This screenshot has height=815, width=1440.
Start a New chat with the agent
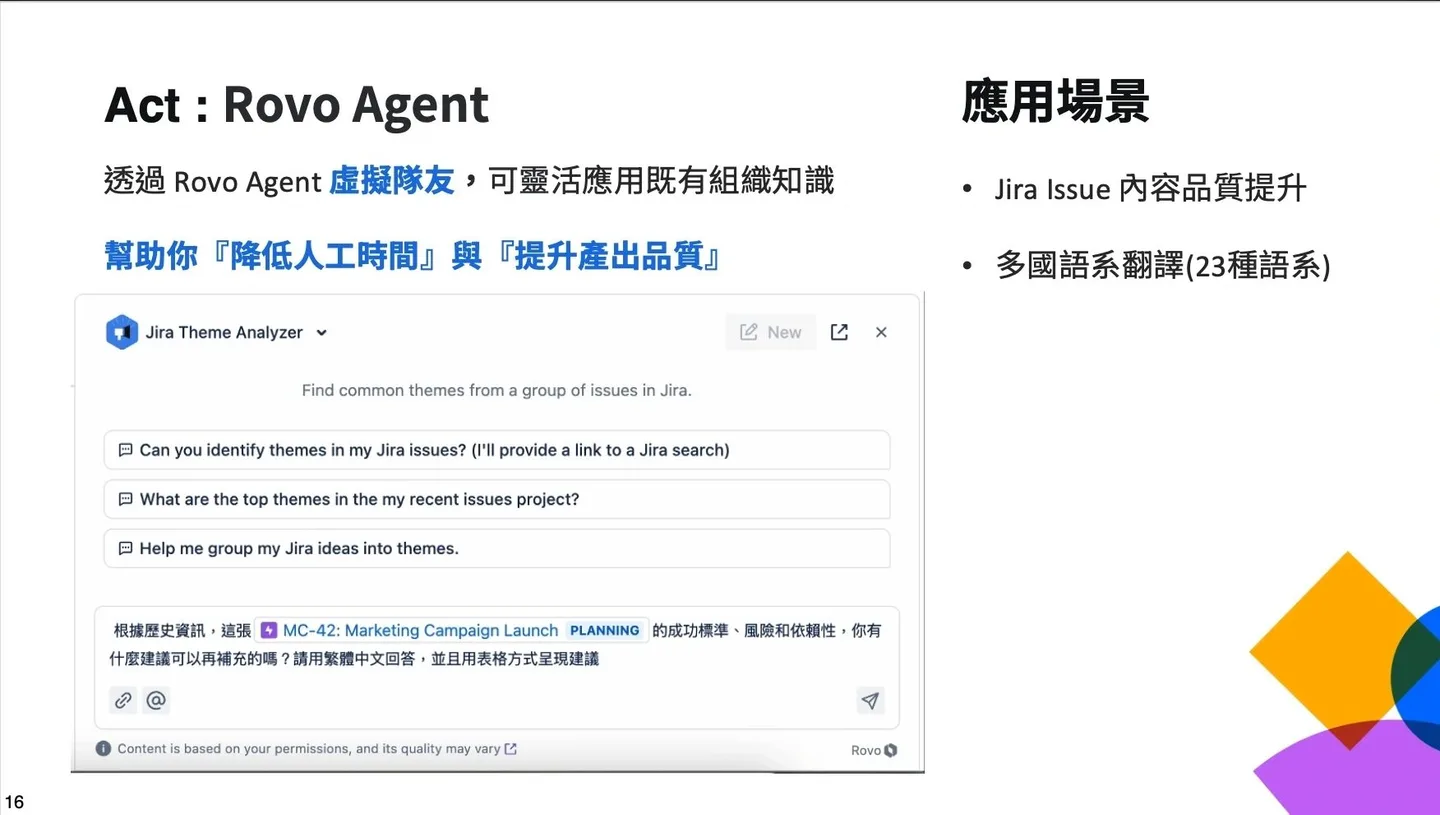pyautogui.click(x=771, y=332)
